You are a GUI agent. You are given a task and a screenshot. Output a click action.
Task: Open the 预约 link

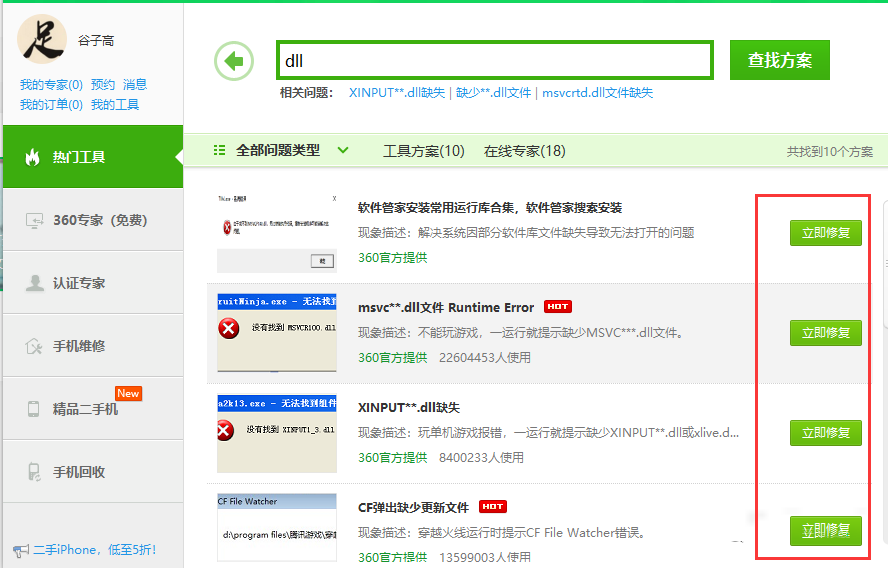(103, 85)
